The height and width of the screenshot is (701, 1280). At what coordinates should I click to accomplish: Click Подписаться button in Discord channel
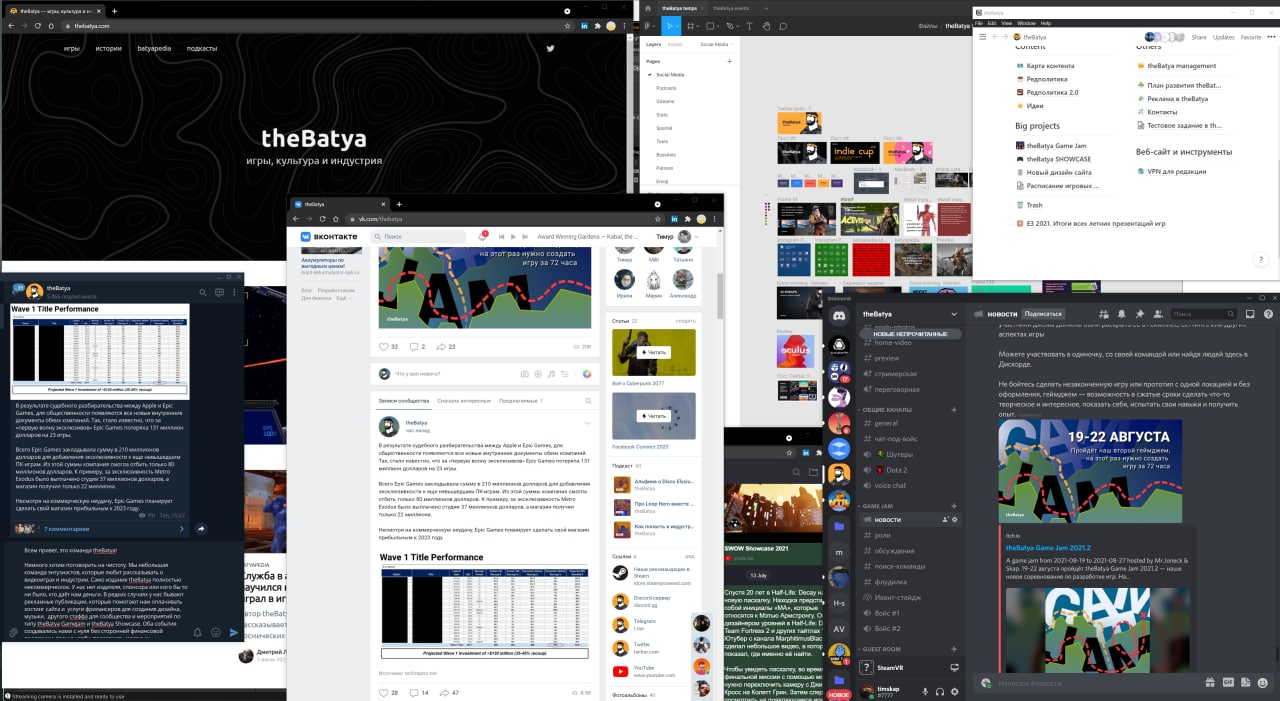coord(1042,314)
